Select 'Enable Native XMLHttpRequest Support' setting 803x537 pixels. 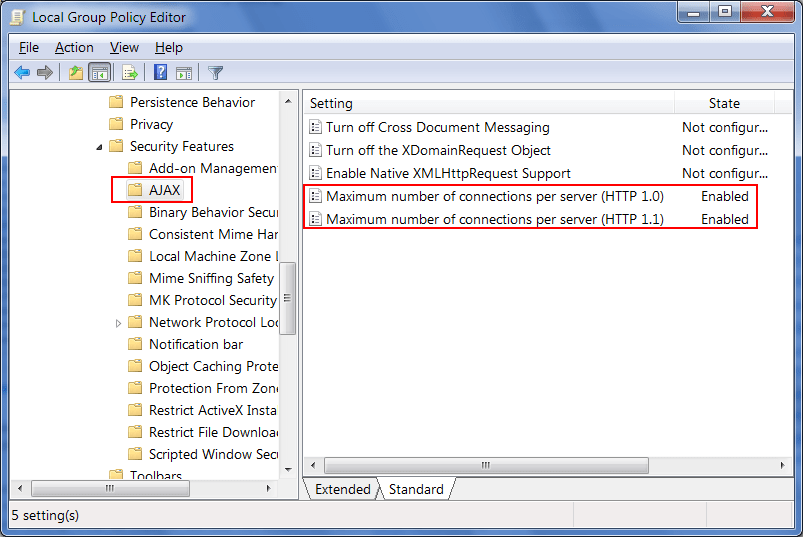click(x=448, y=173)
